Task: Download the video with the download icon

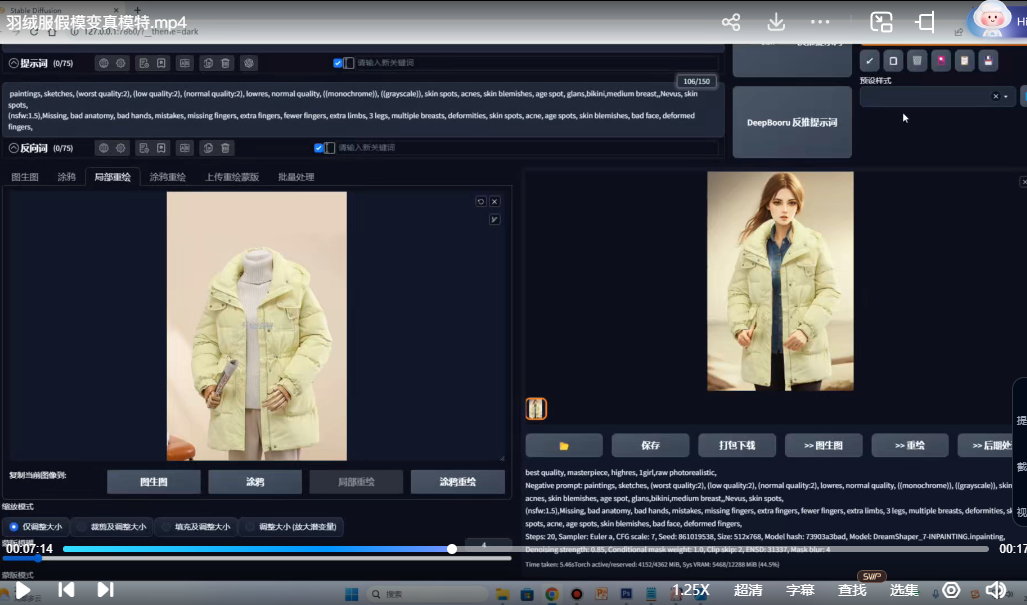Action: coord(776,22)
